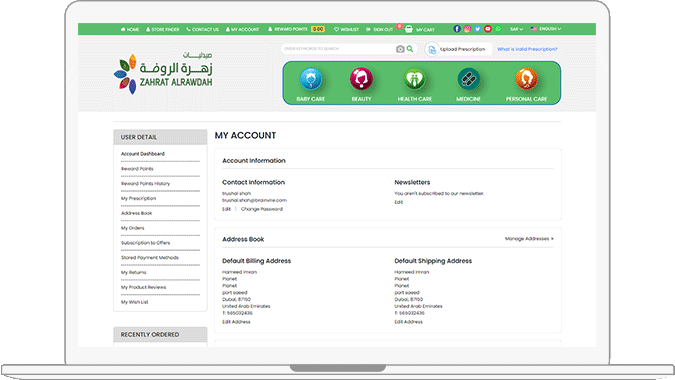Click the camera image search icon
Viewport: 675px width, 380px height.
(x=400, y=49)
